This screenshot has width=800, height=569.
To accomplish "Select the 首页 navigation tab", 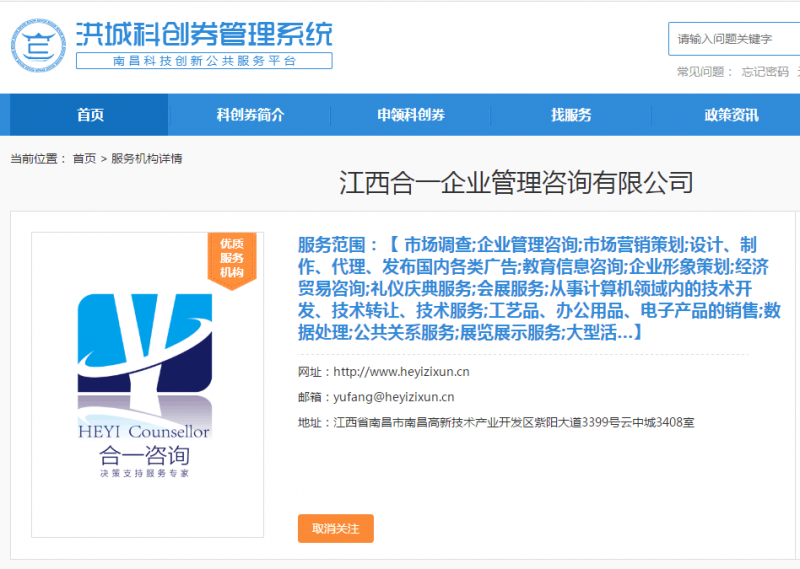I will (x=90, y=115).
